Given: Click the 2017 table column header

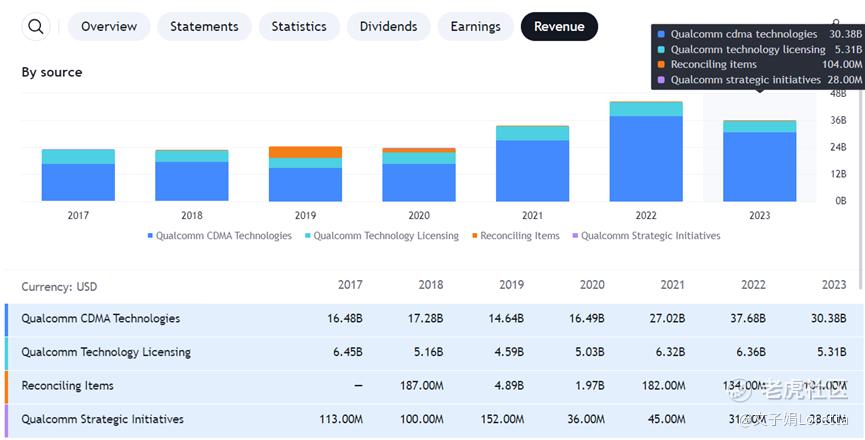Looking at the screenshot, I should 350,285.
